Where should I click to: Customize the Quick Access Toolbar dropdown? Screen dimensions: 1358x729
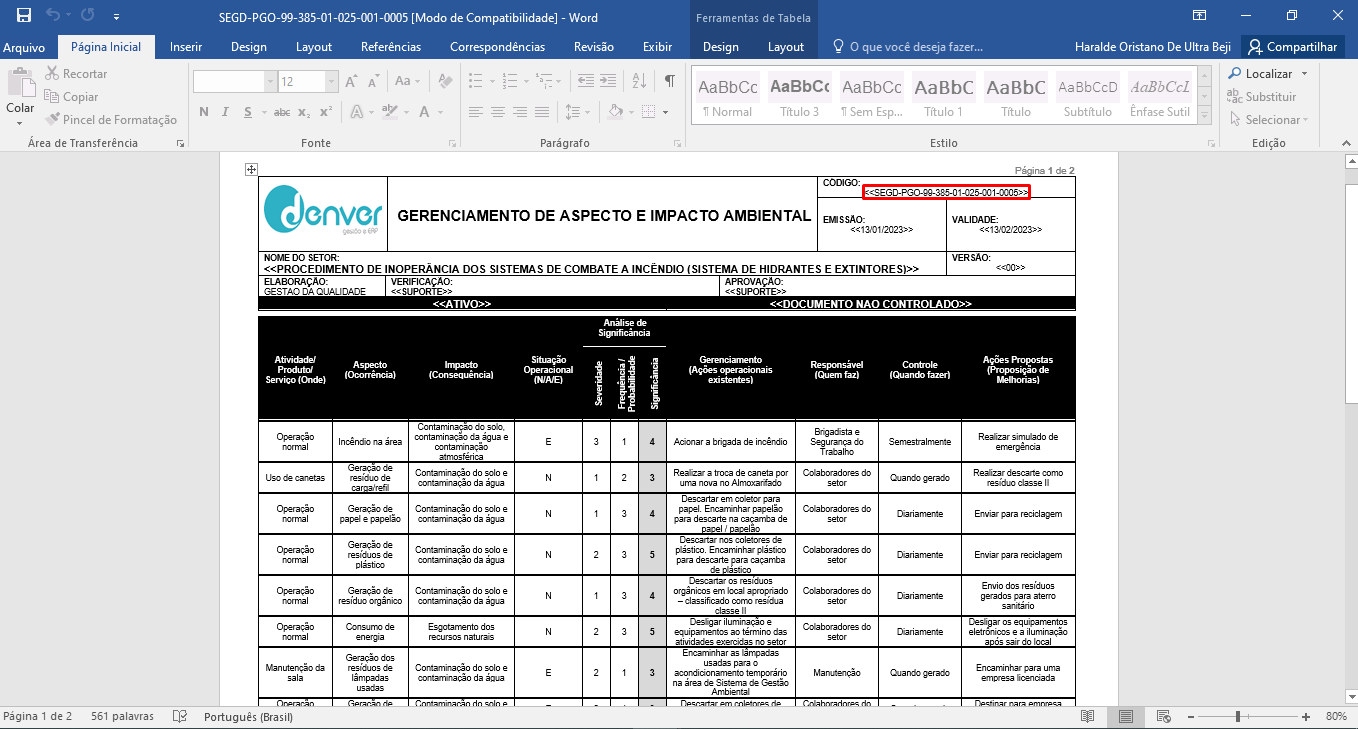117,16
